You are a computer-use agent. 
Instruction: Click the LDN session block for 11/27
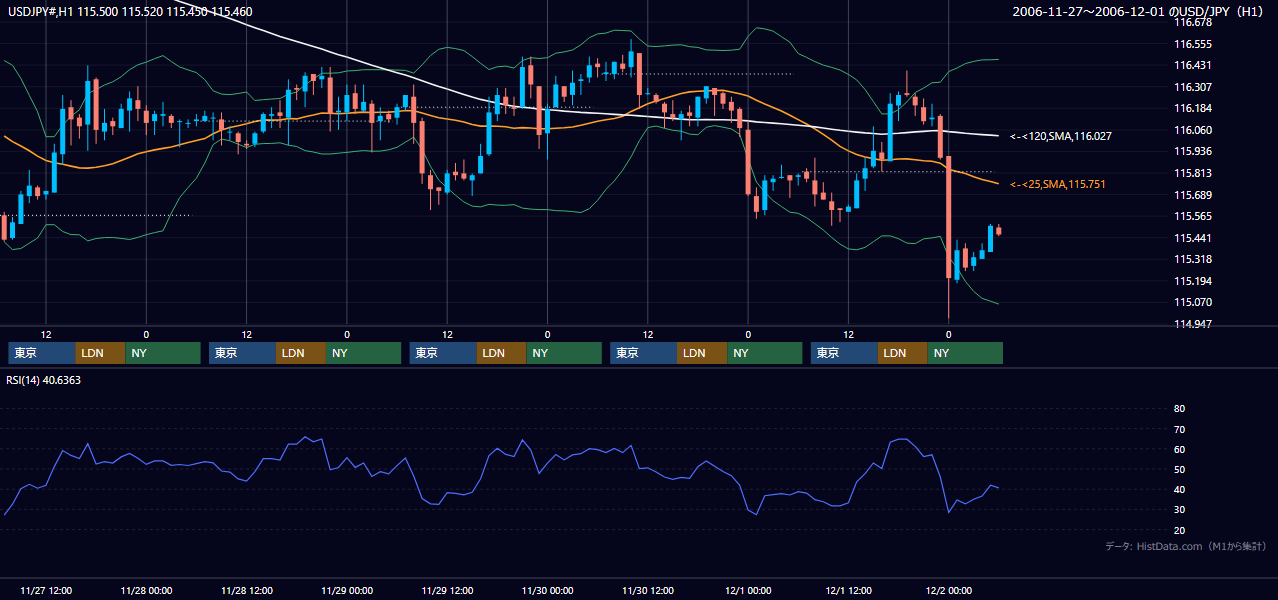pyautogui.click(x=100, y=353)
